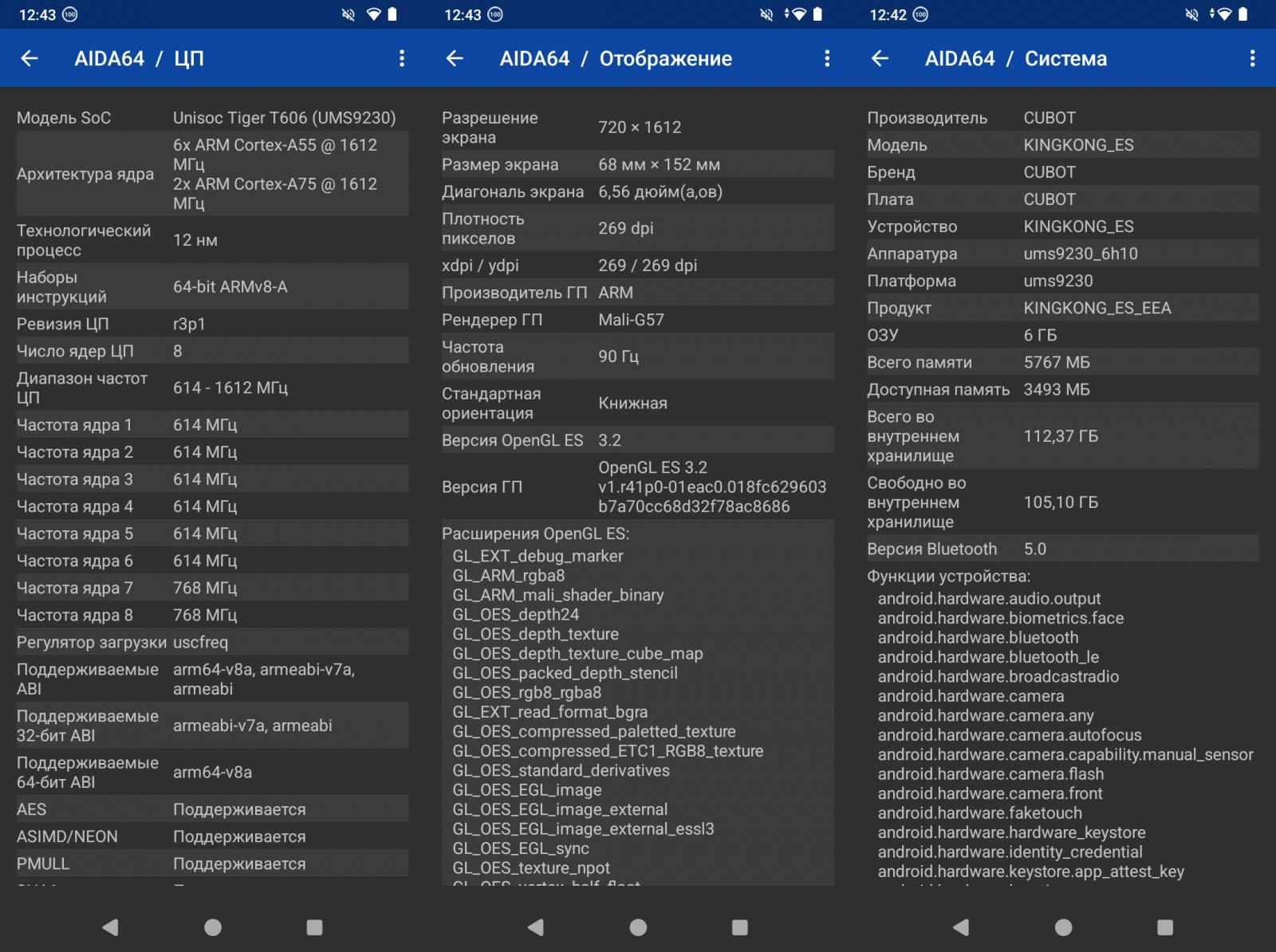Viewport: 1276px width, 952px height.
Task: Tap battery icon in Отображение screen status bar
Action: [817, 14]
